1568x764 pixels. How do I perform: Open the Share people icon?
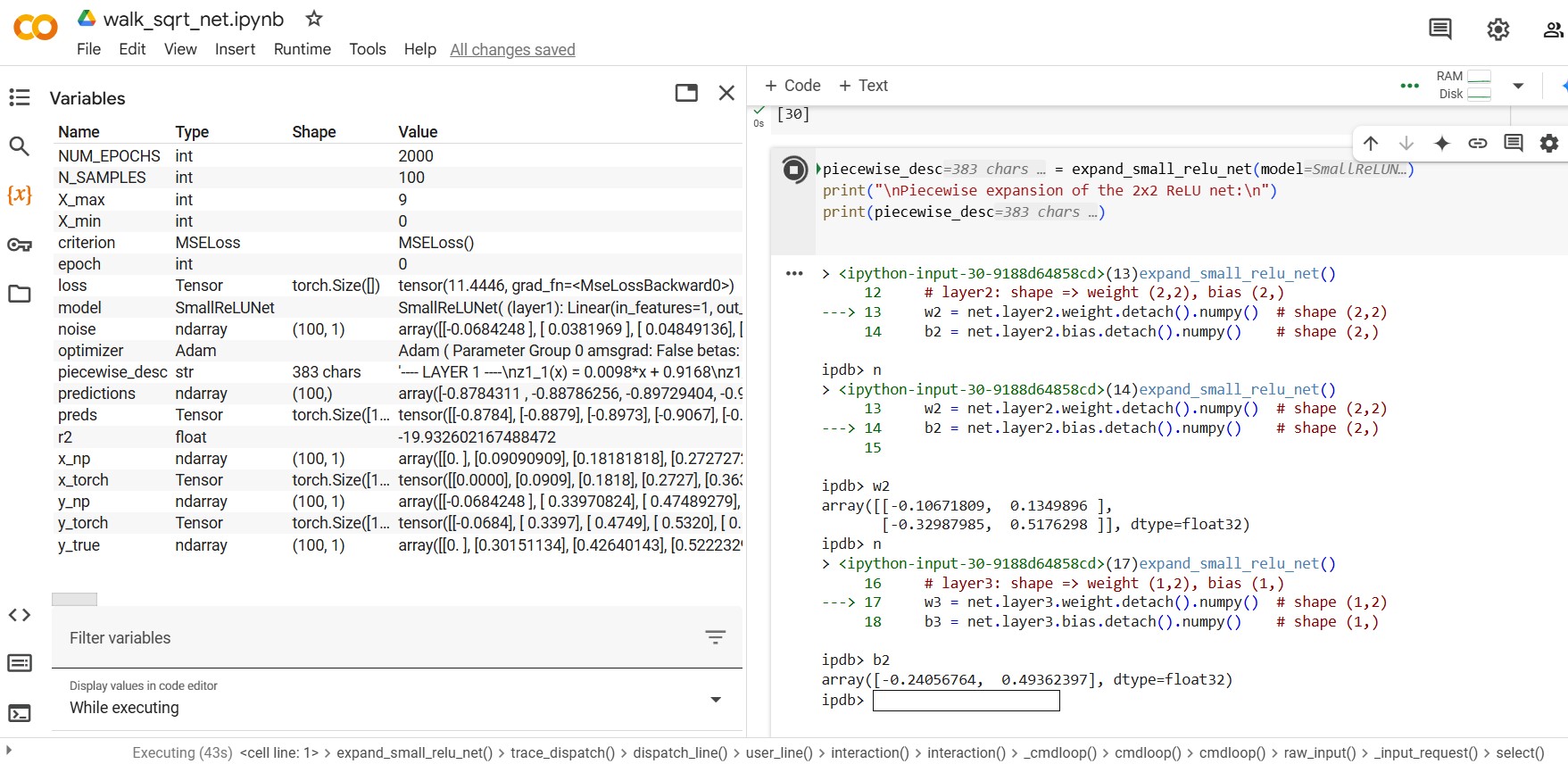click(x=1554, y=29)
